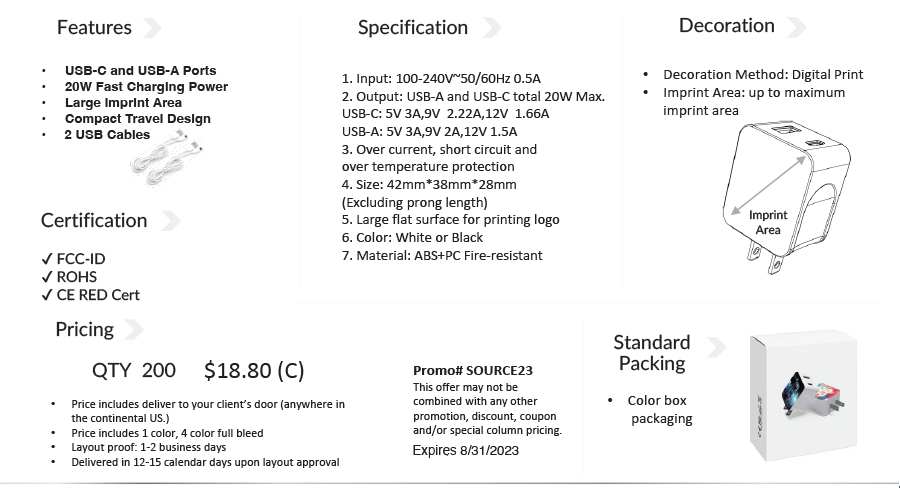Click the $18.80 (C) price
The width and height of the screenshot is (900, 488).
click(254, 371)
